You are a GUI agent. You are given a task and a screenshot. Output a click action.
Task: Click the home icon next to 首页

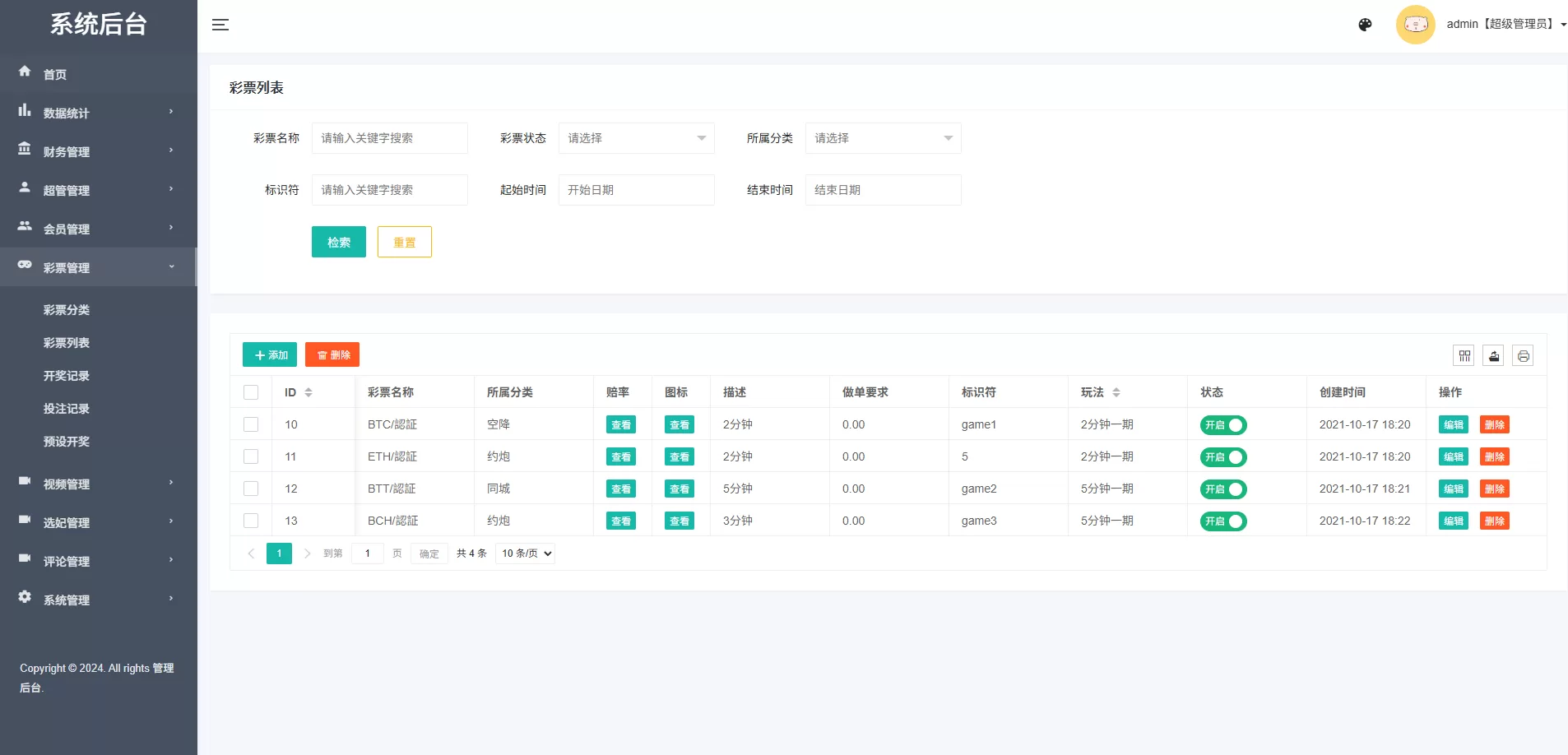point(25,72)
